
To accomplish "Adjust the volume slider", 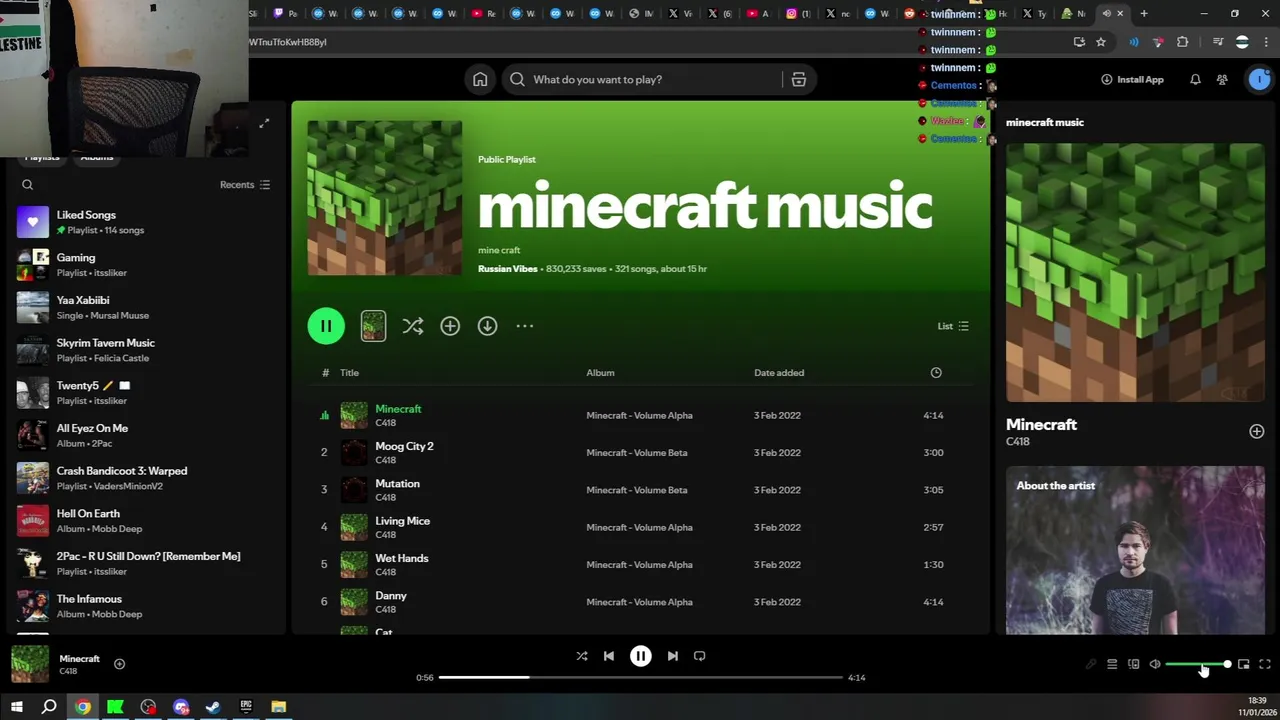I will coord(1198,664).
